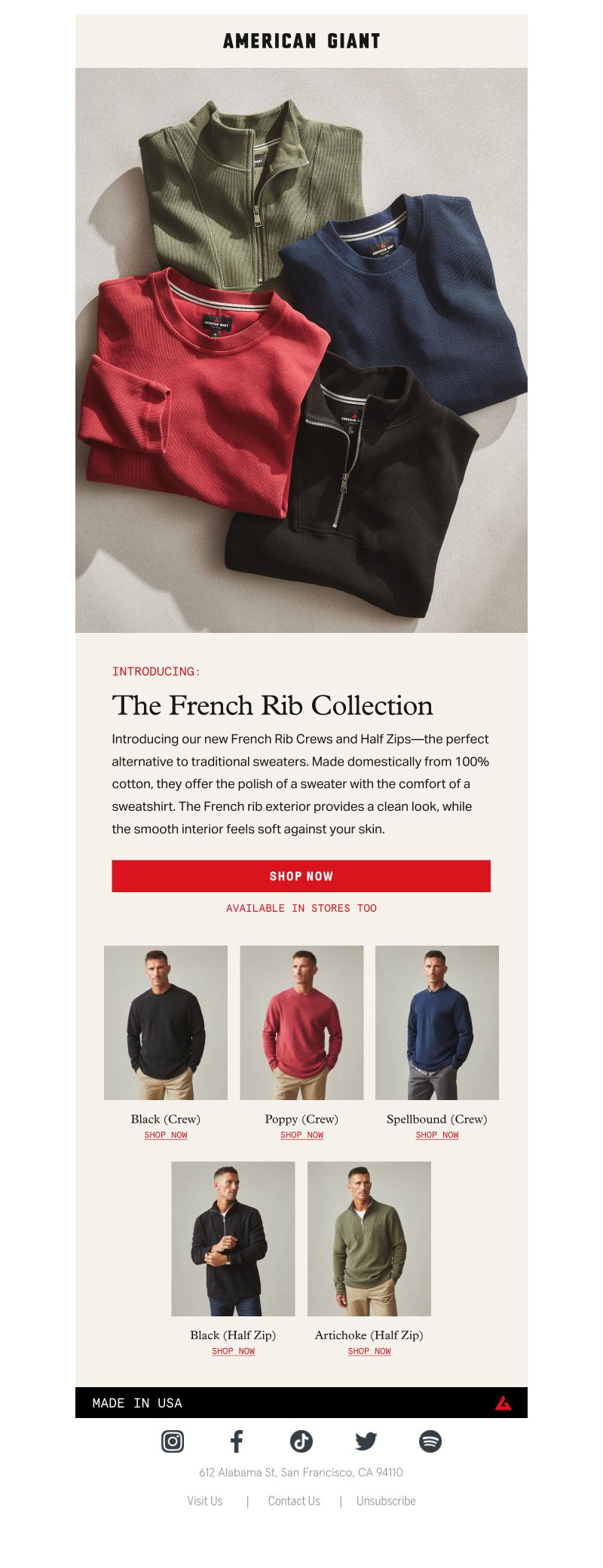Screen dimensions: 603x1568
Task: Shop now under Black (Crew)
Action: [166, 1135]
